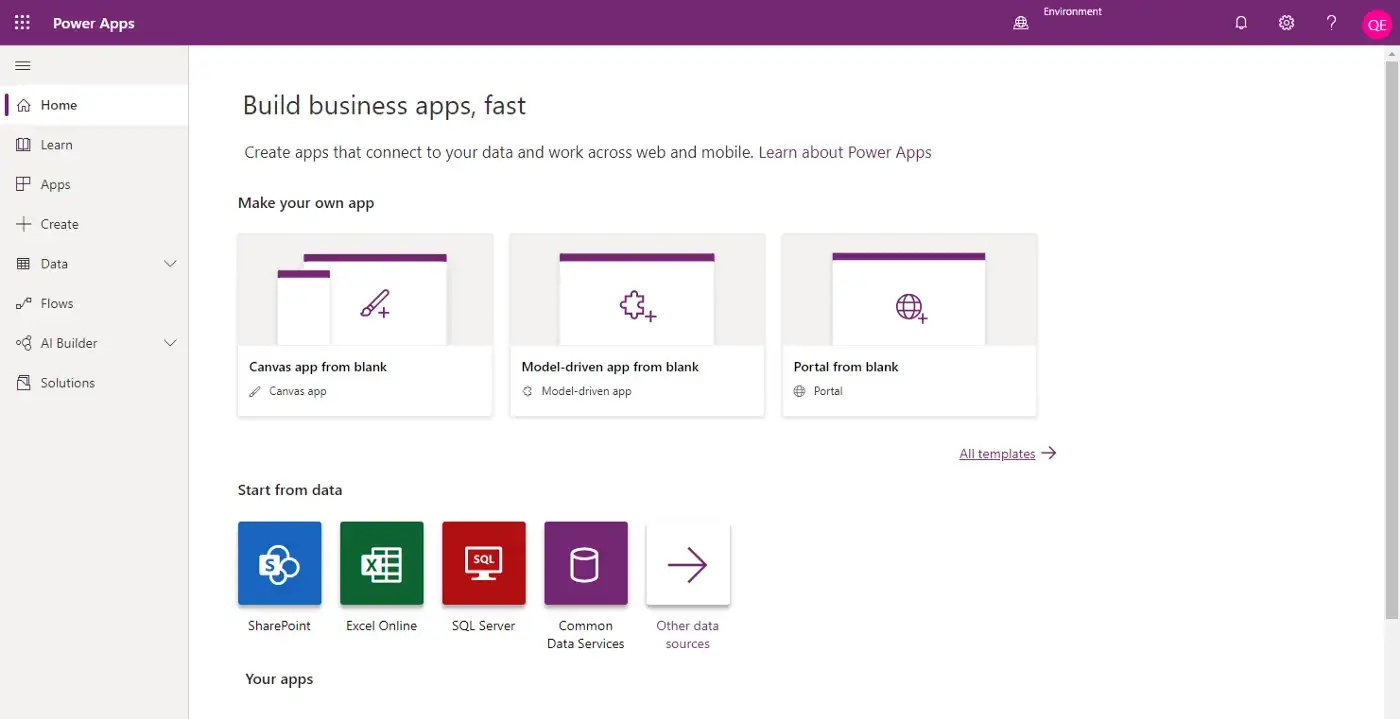1400x719 pixels.
Task: Click the Data table icon
Action: (x=24, y=264)
